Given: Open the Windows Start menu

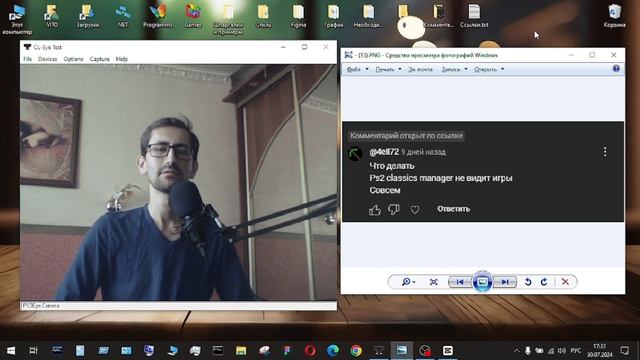Looking at the screenshot, I should click(11, 351).
